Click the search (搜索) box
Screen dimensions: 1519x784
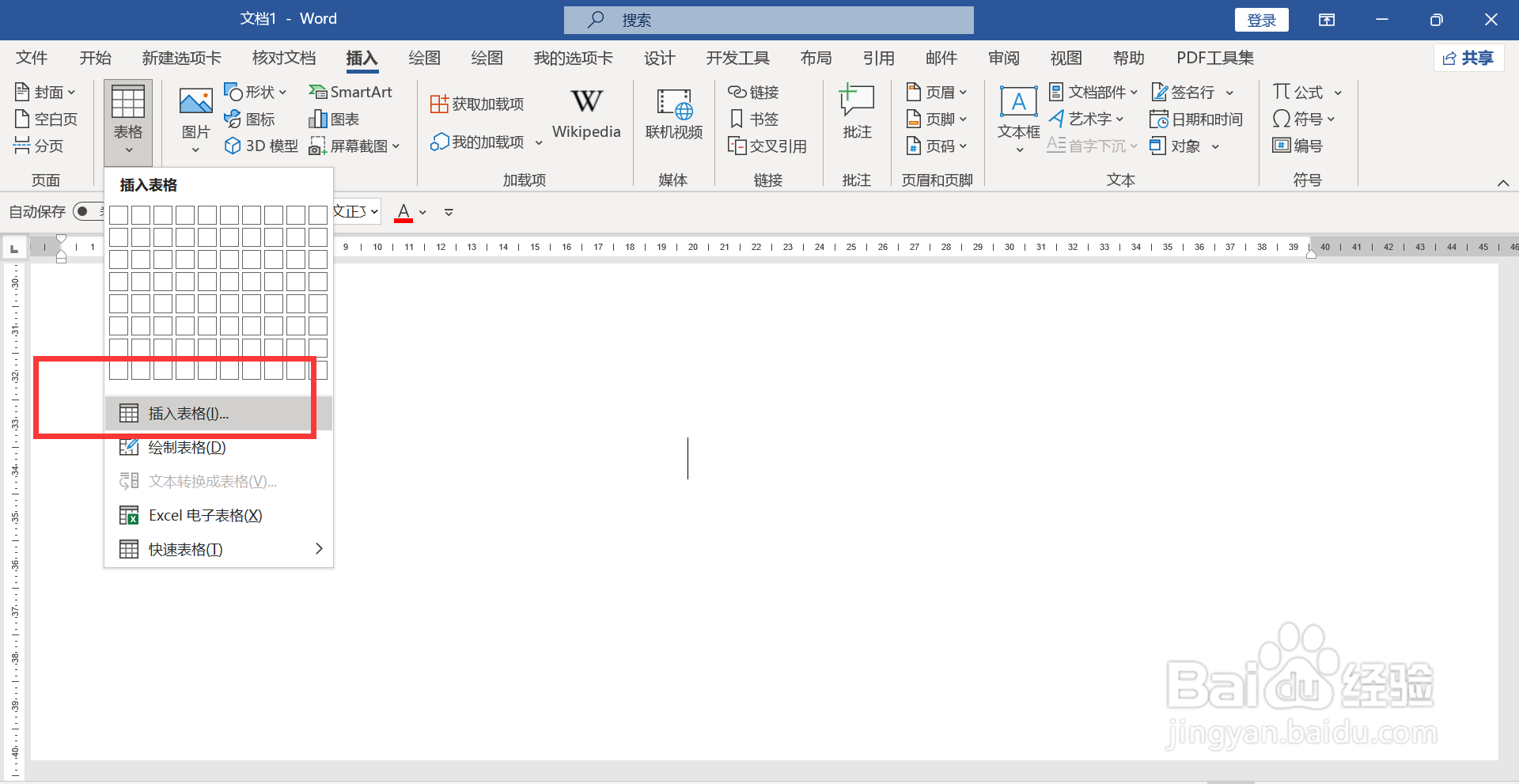tap(768, 21)
